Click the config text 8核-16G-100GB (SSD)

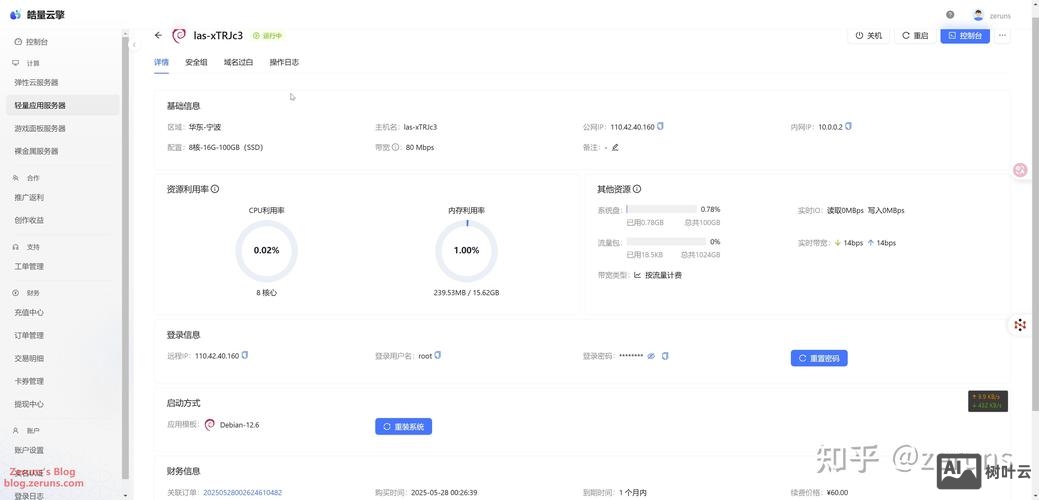(225, 147)
